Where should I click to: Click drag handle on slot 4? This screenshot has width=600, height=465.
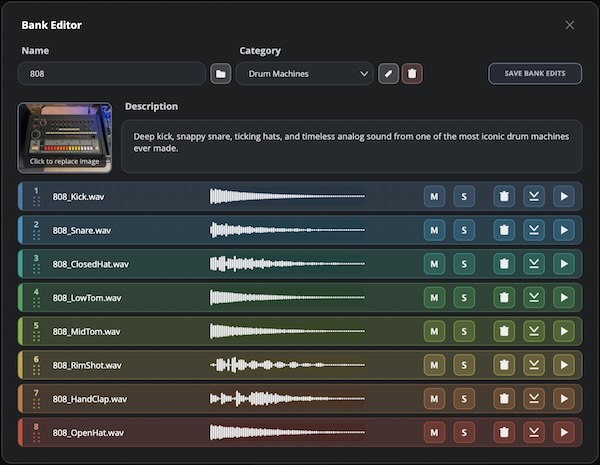[36, 302]
